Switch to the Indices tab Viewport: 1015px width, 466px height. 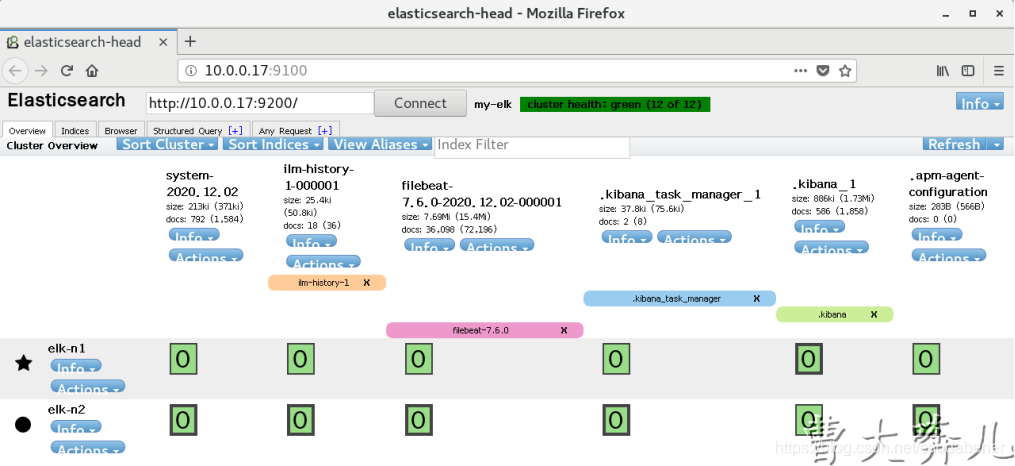coord(75,130)
